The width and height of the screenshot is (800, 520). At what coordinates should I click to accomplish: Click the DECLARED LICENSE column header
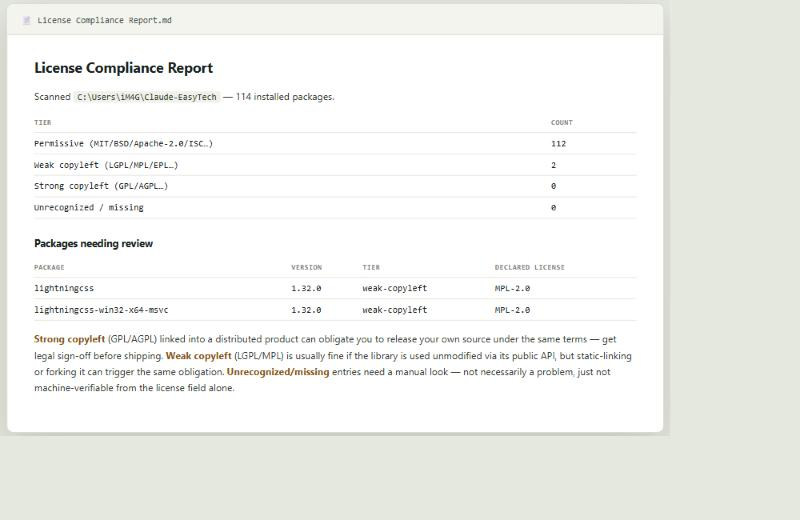(x=530, y=267)
